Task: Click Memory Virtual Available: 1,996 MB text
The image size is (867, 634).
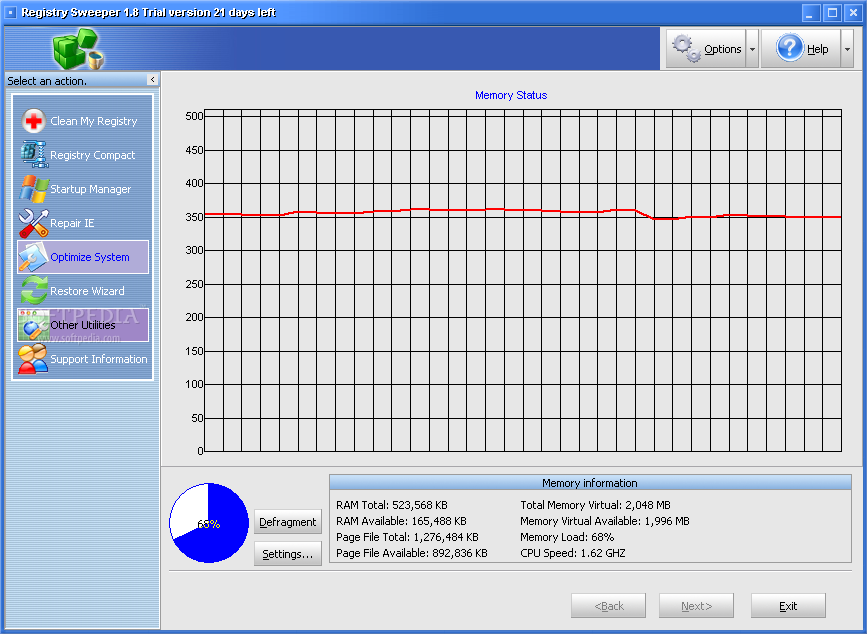Action: (x=604, y=521)
